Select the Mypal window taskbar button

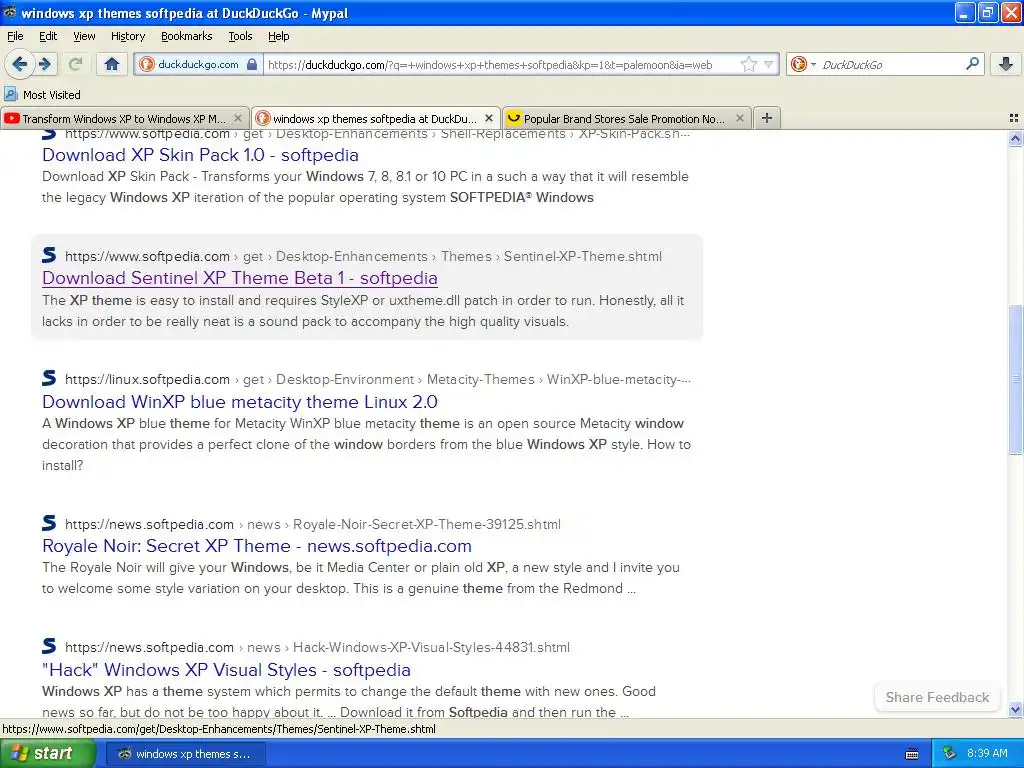[x=185, y=754]
